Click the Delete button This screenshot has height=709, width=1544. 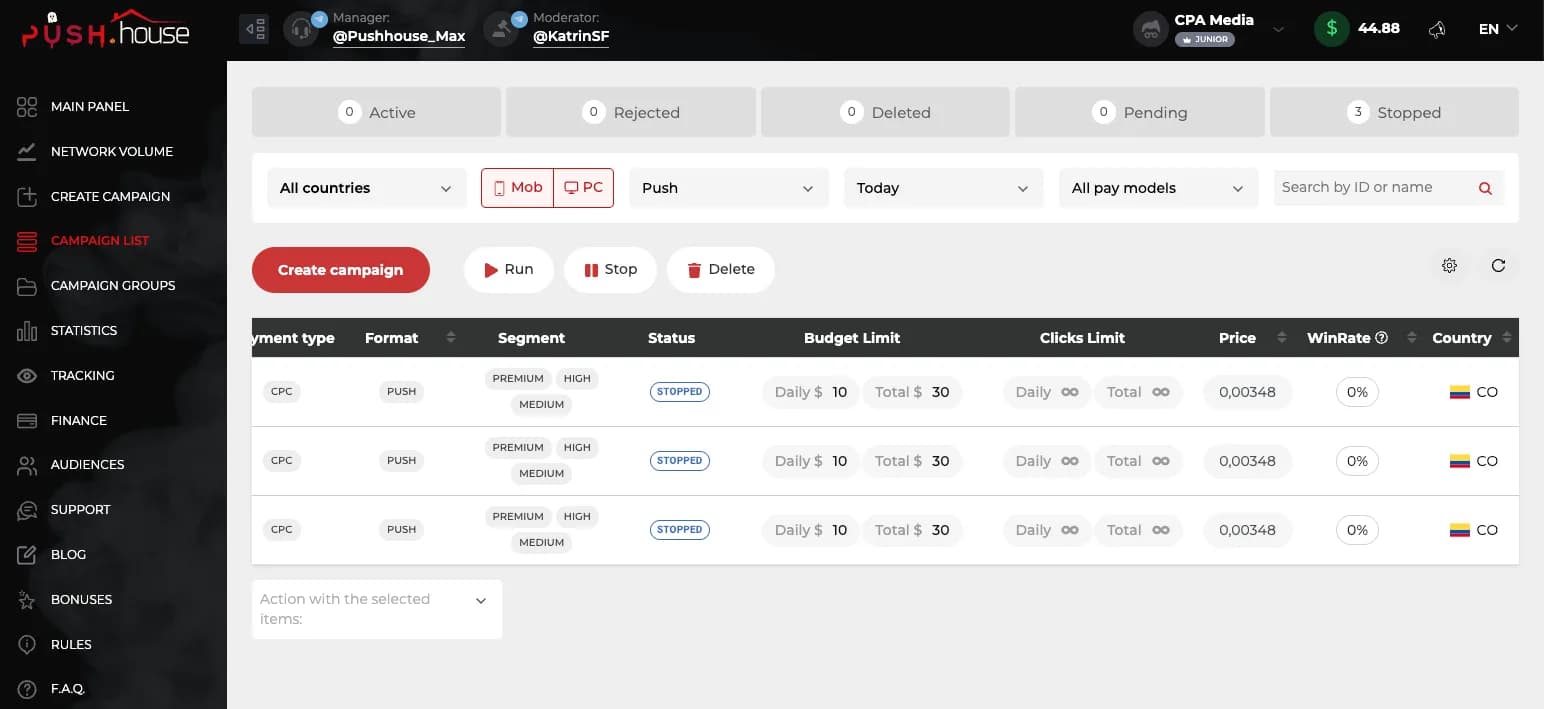point(721,270)
